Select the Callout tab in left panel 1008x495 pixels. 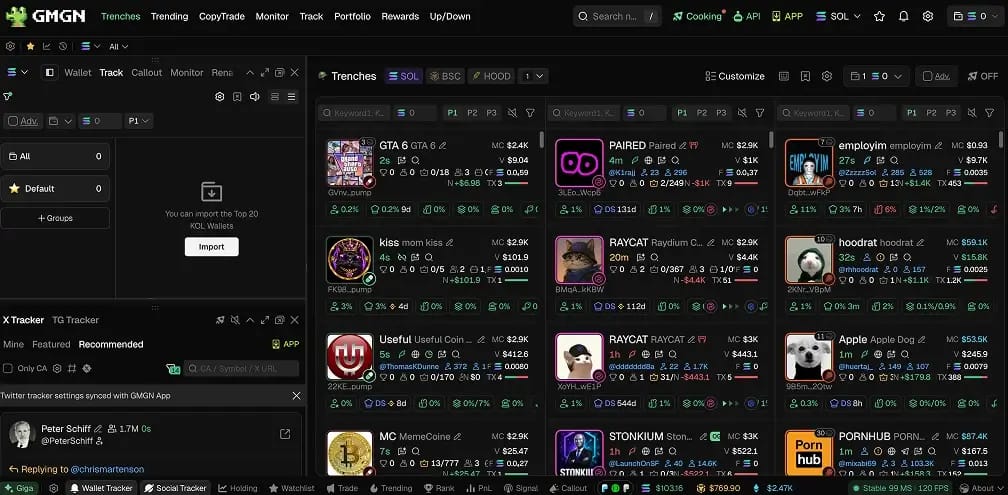[147, 73]
